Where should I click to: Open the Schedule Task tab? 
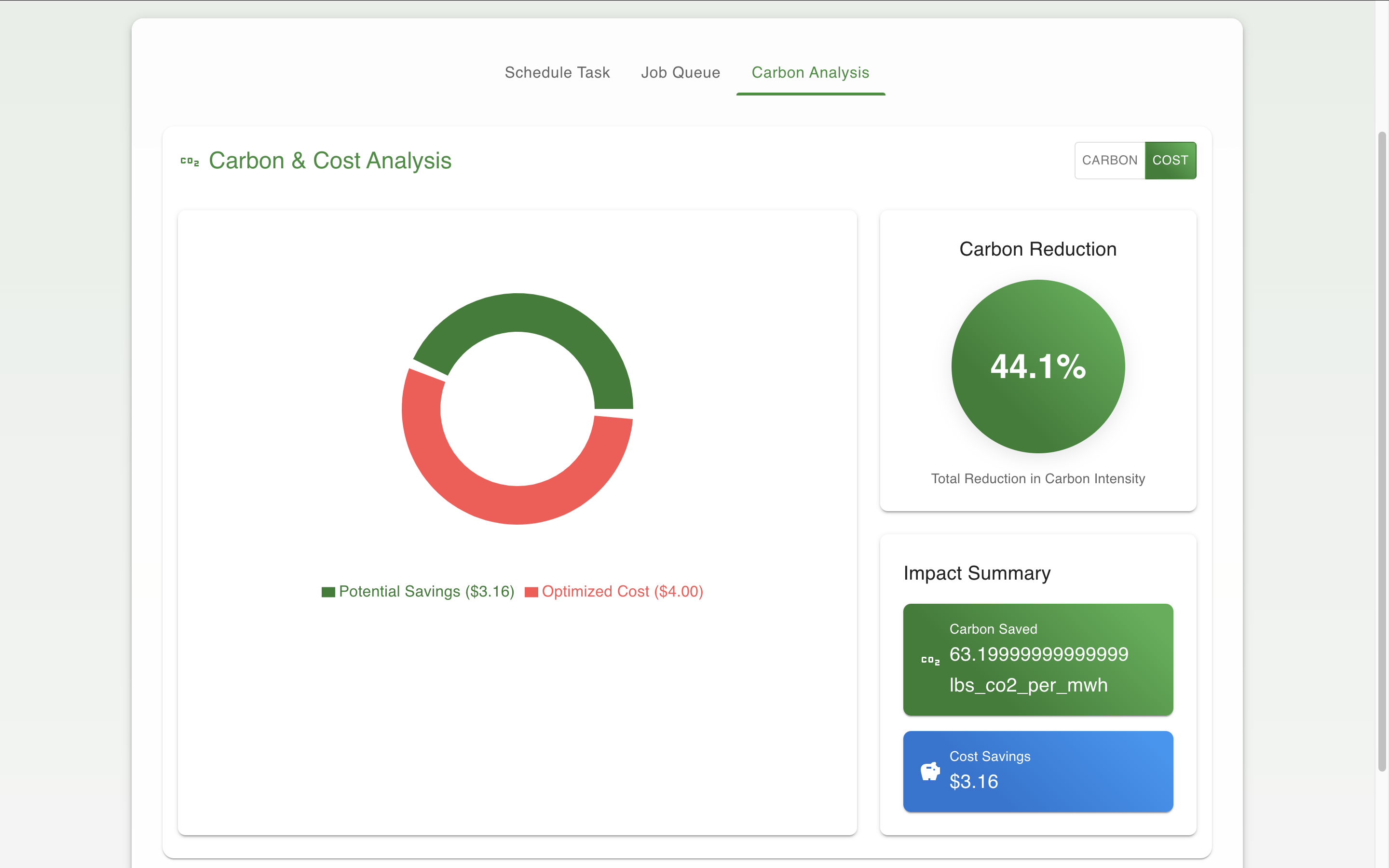coord(557,72)
